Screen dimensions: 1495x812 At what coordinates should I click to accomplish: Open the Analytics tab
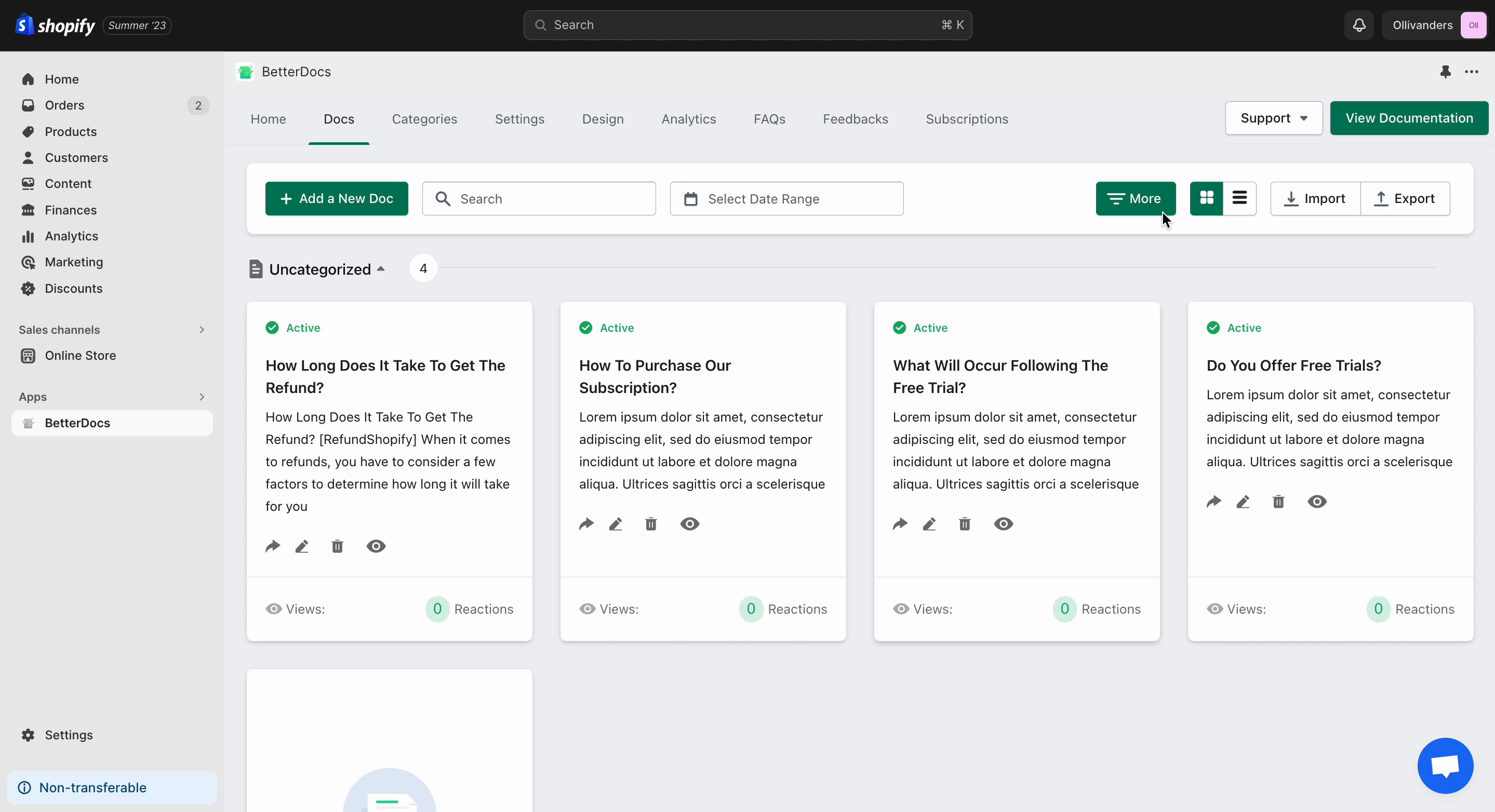pos(688,118)
